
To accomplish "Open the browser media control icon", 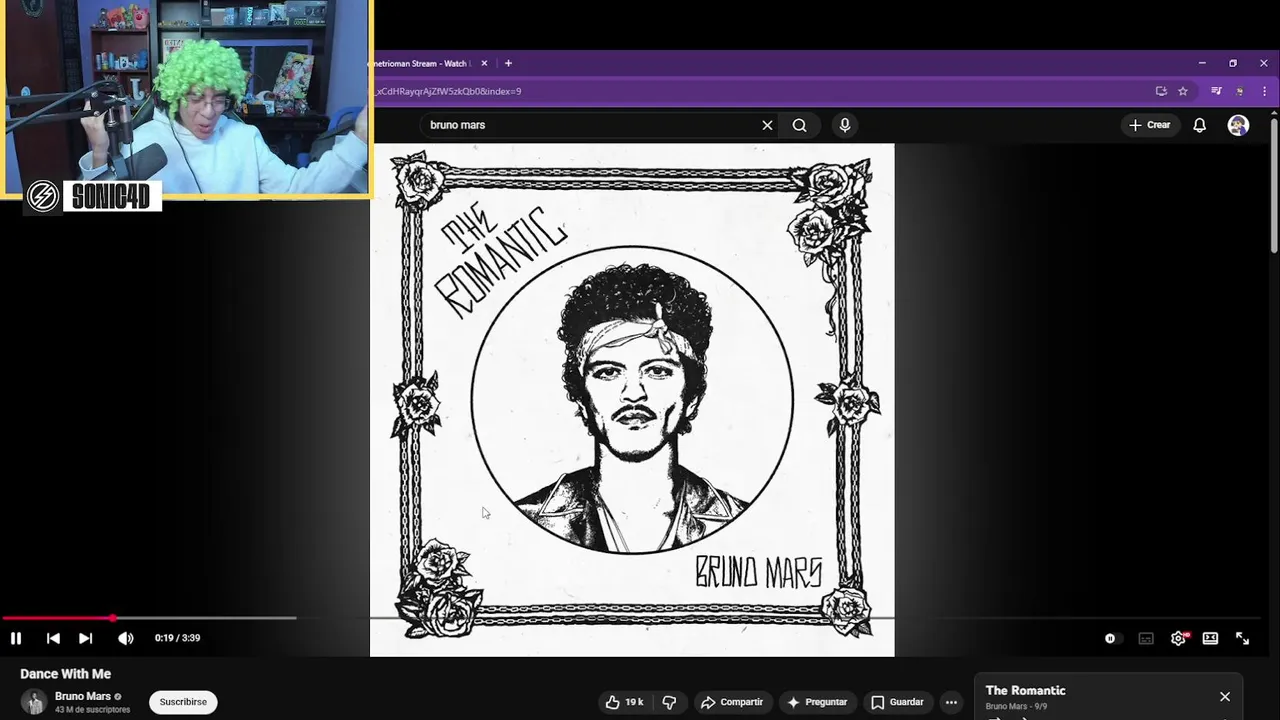I will coord(1216,91).
